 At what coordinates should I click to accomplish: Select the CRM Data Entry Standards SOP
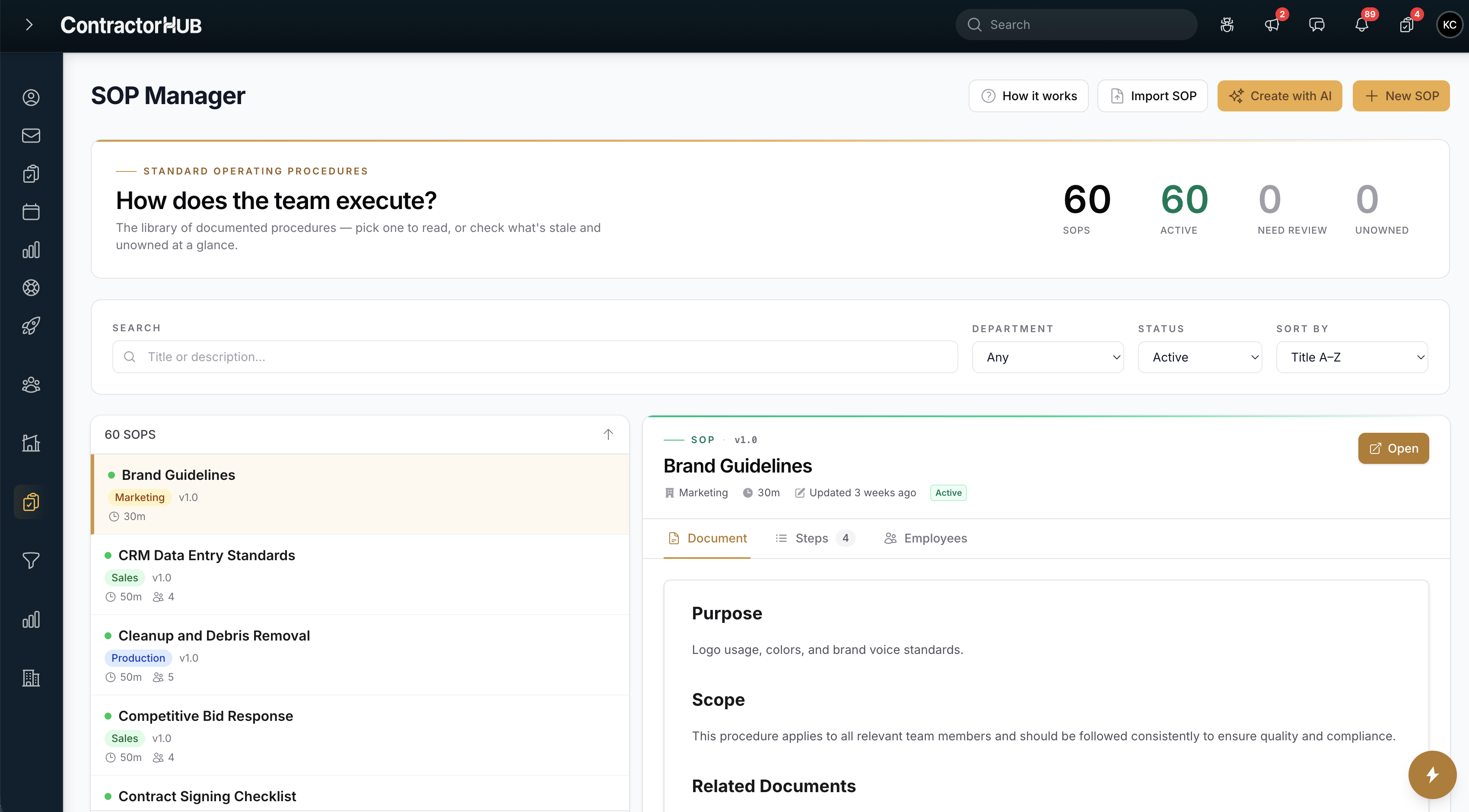click(x=360, y=575)
